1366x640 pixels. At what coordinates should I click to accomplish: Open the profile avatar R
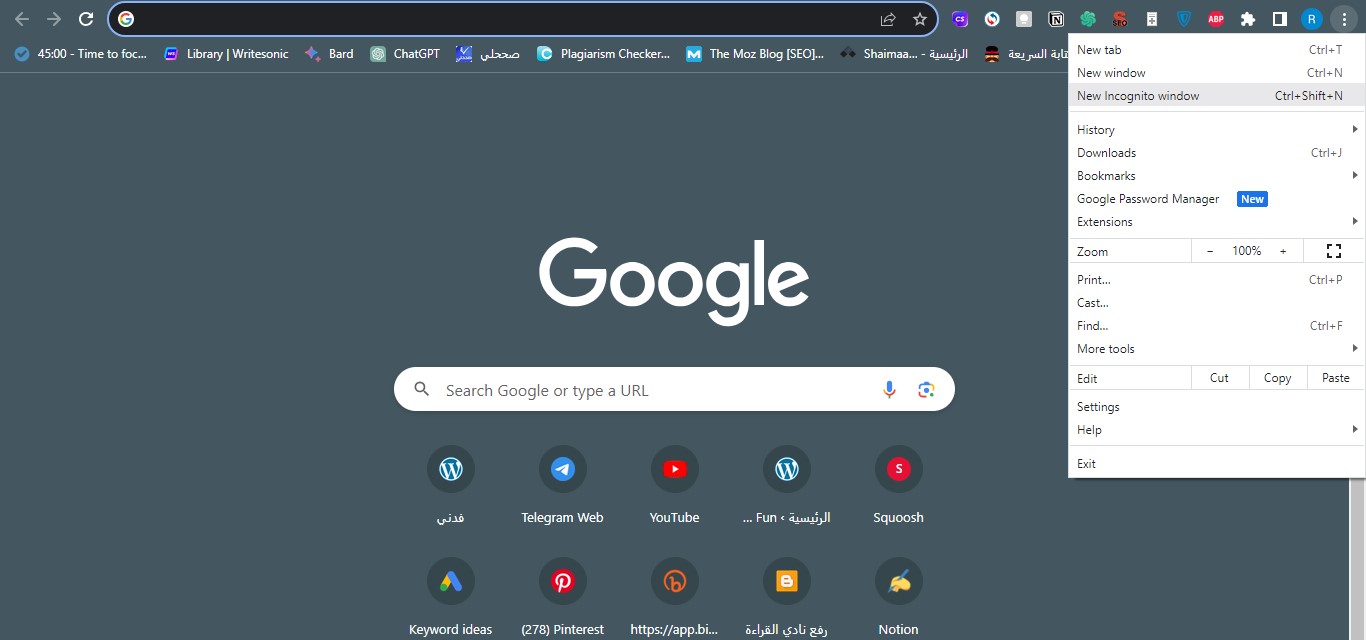coord(1311,19)
